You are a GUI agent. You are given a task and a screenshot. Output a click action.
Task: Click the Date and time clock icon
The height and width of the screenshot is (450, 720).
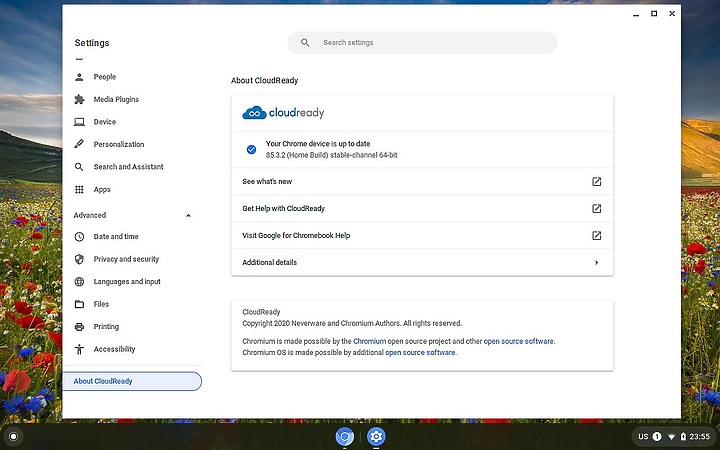79,236
